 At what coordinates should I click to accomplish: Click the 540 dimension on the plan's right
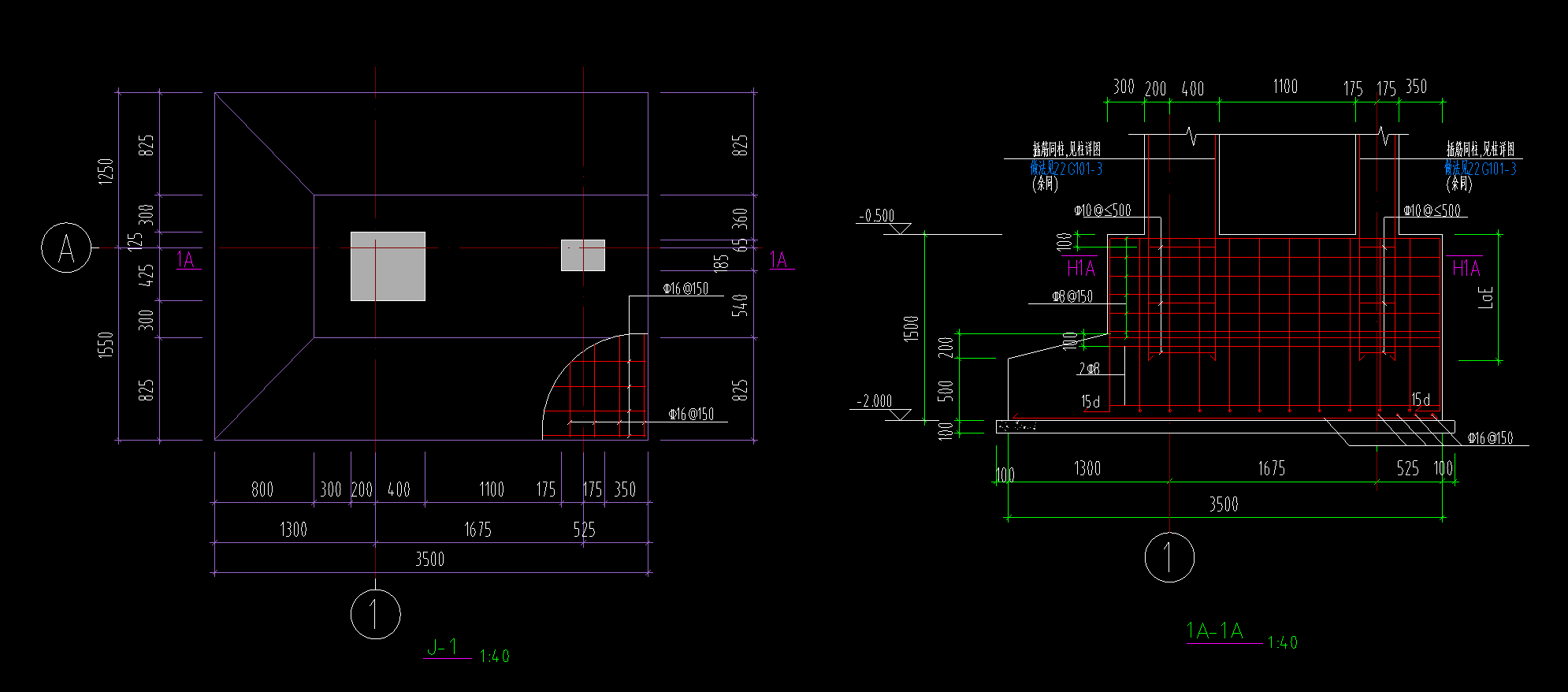coord(740,305)
